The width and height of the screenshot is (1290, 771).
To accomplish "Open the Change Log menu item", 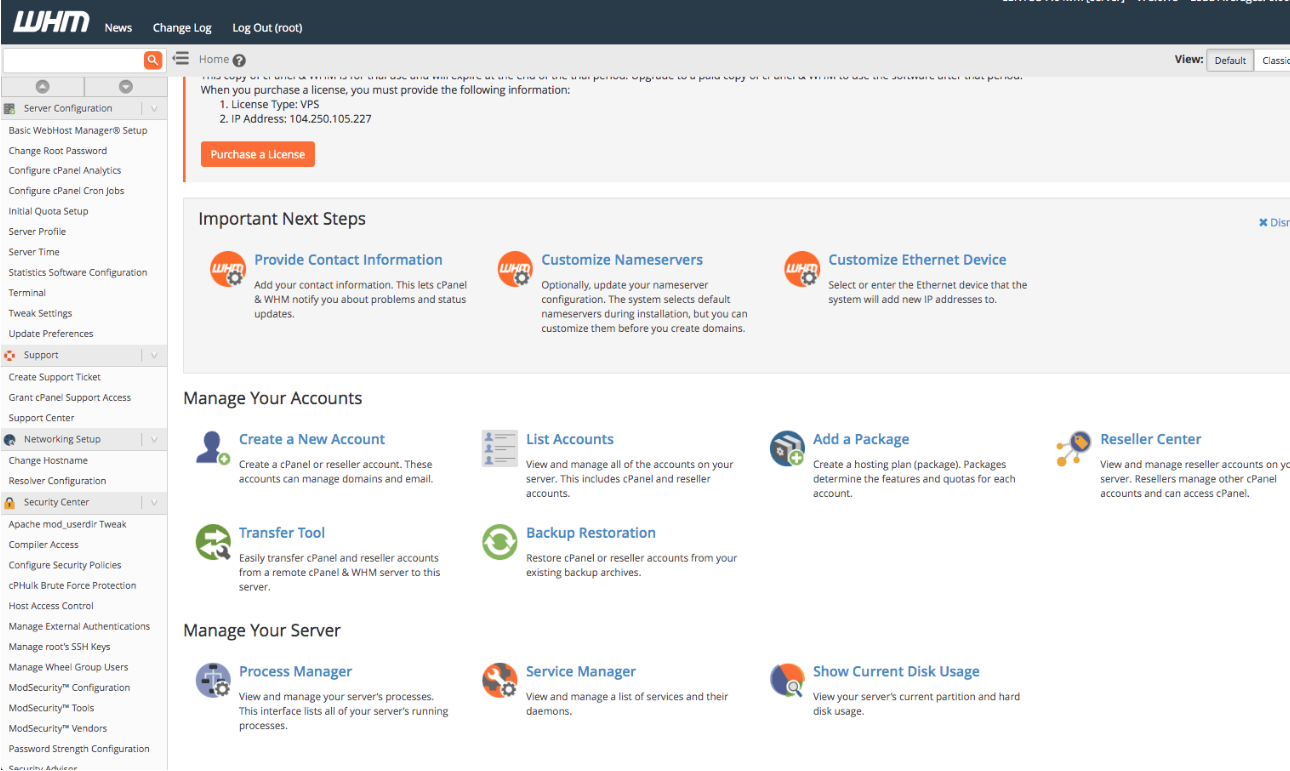I will click(x=182, y=28).
